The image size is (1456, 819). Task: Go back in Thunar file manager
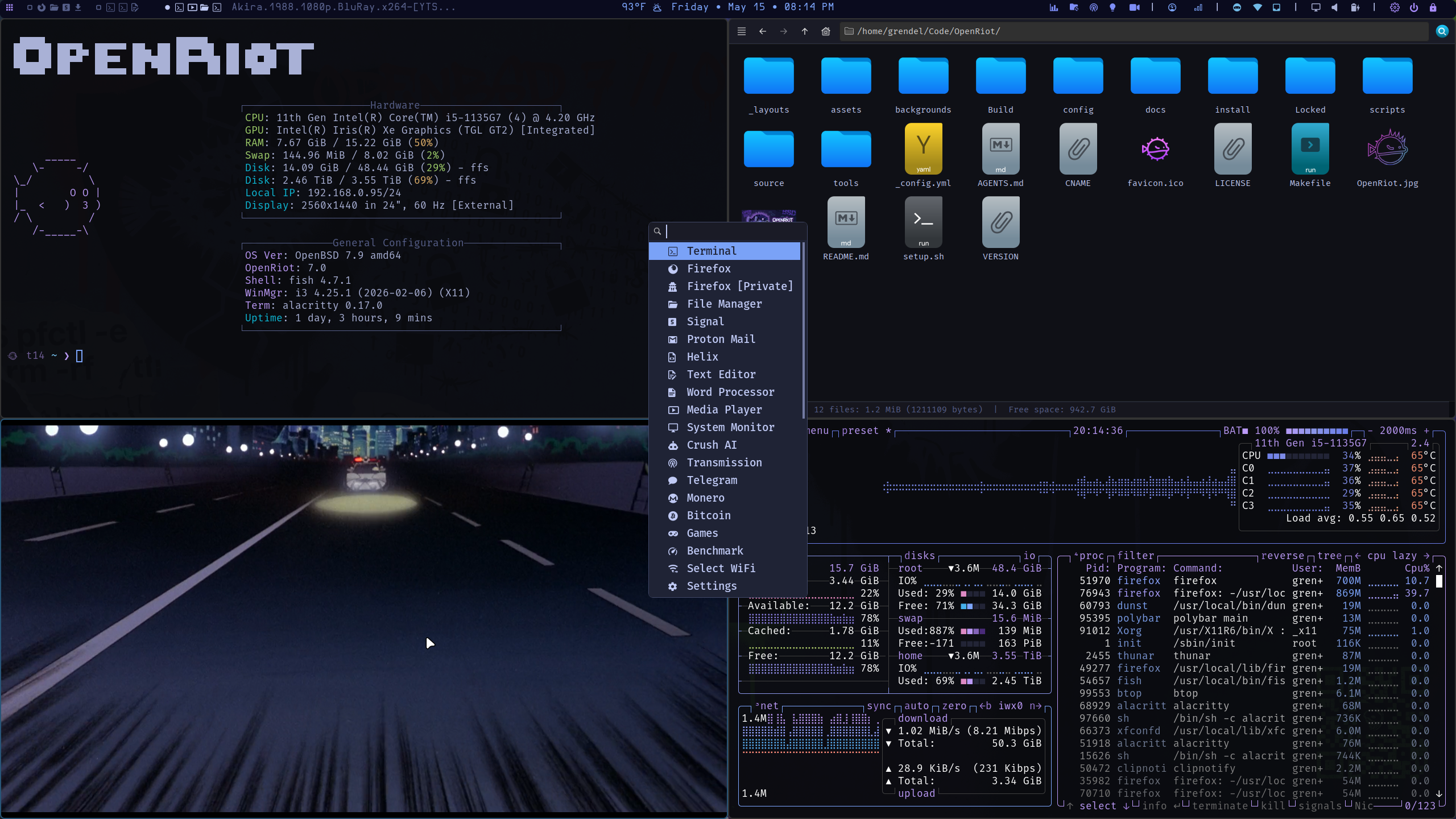763,31
